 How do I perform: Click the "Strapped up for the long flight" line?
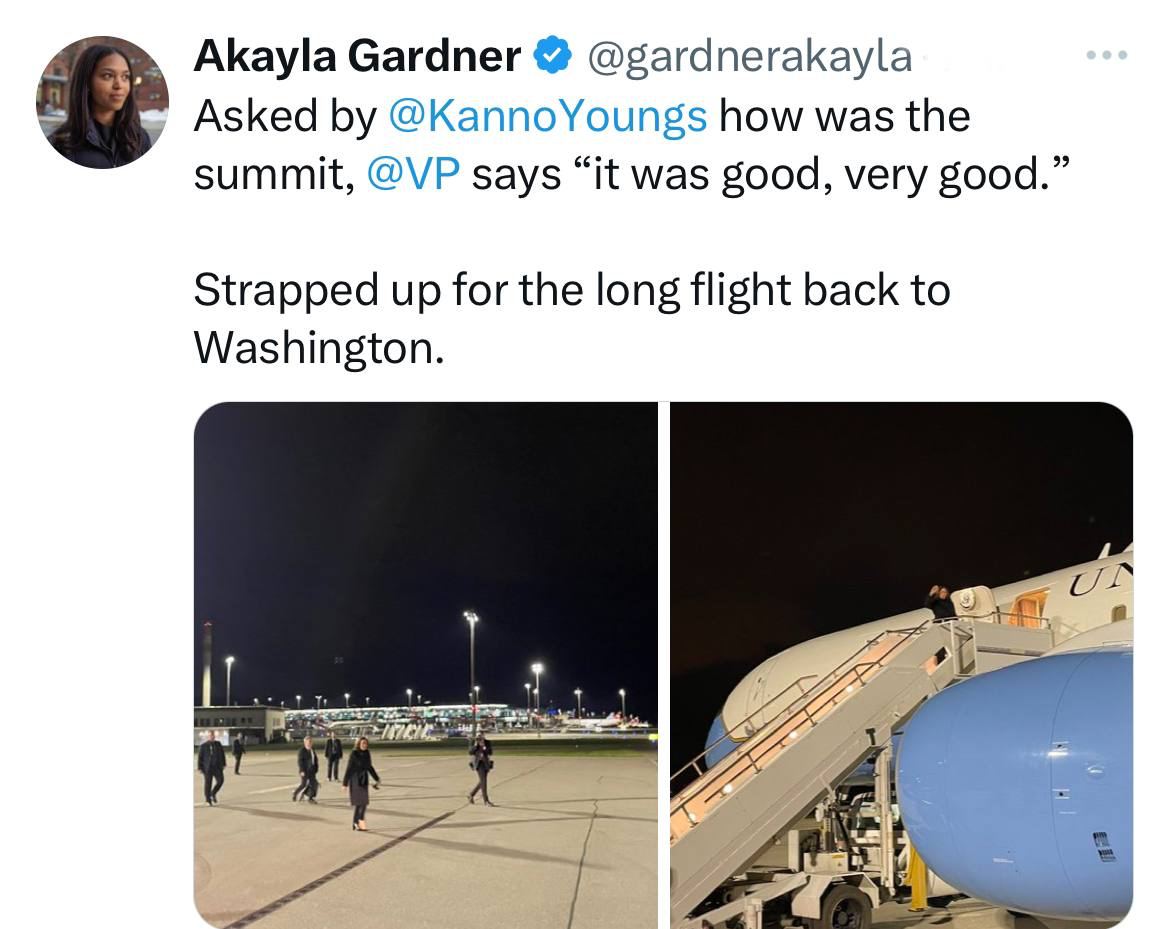coord(571,290)
